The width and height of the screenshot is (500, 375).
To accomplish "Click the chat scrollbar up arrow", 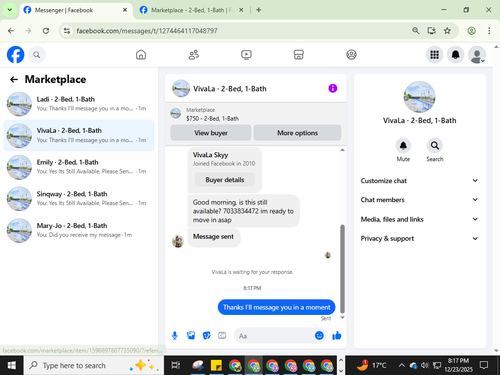I will 342,150.
